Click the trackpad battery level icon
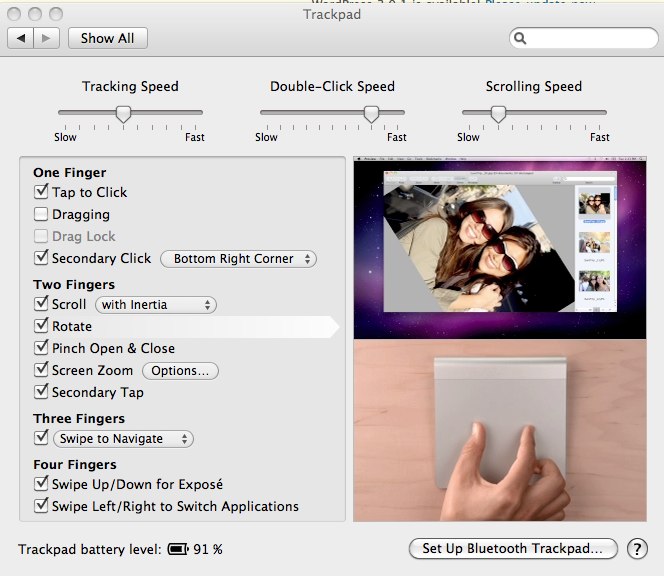 (x=178, y=549)
